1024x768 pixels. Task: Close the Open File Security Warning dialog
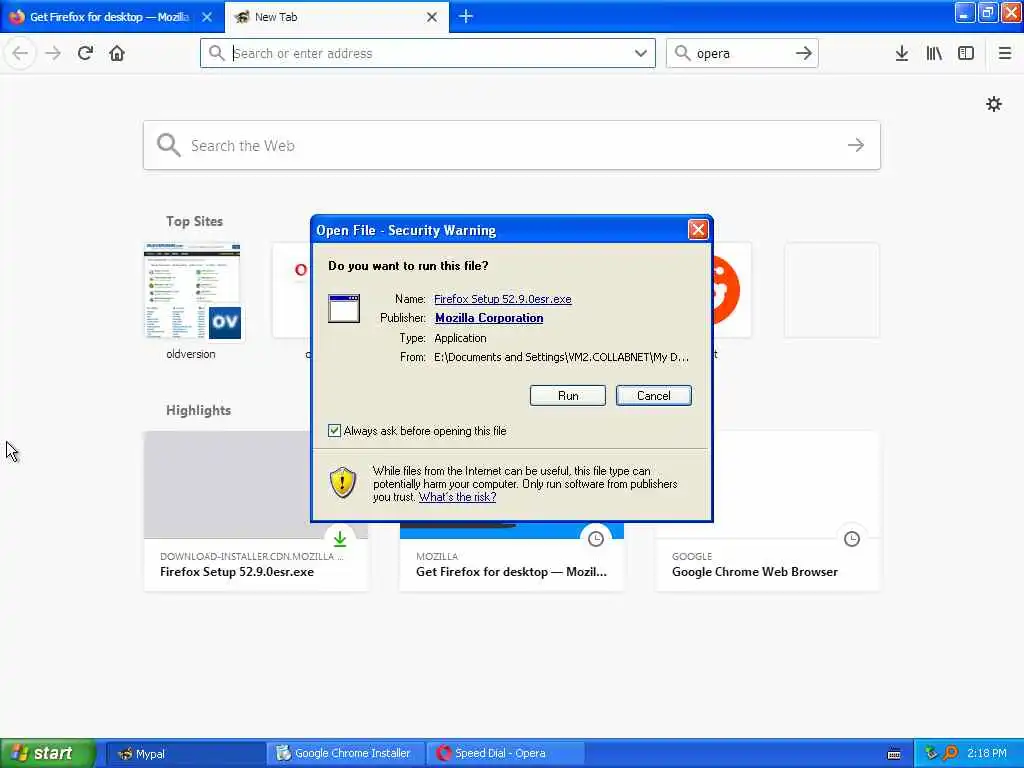click(x=697, y=230)
